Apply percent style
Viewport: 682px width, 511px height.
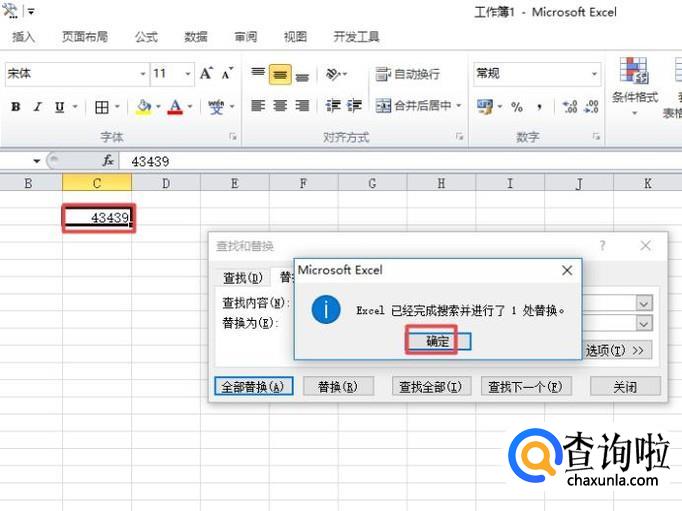(517, 107)
